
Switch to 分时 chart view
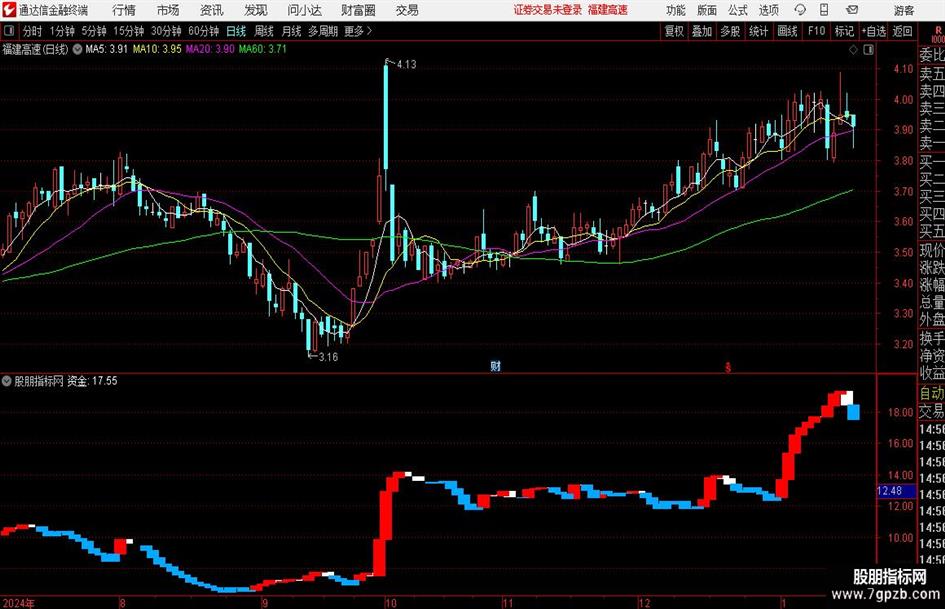click(32, 31)
